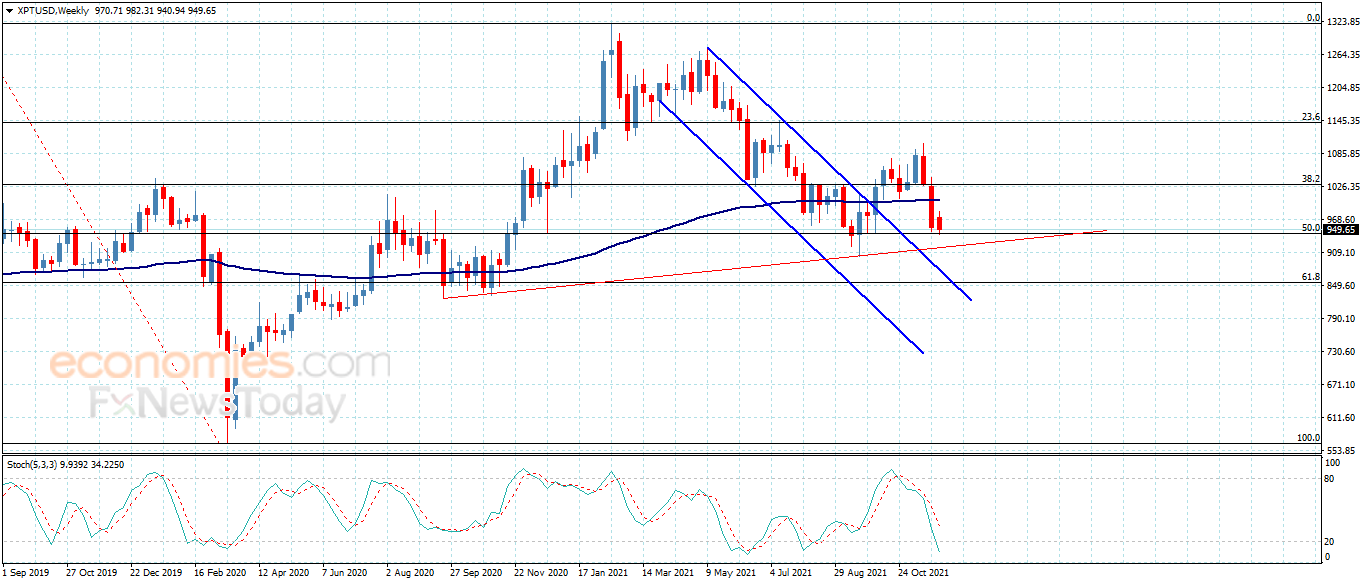
Task: Click the 1204.85 price axis label
Action: click(1342, 87)
